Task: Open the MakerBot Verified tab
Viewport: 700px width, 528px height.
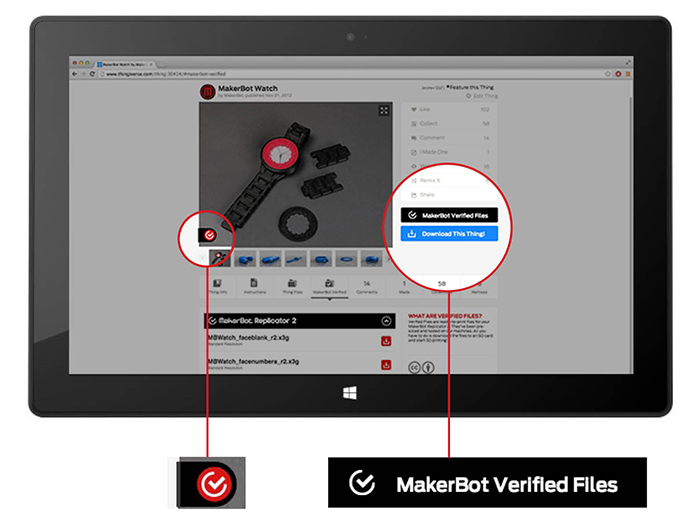Action: click(x=329, y=286)
